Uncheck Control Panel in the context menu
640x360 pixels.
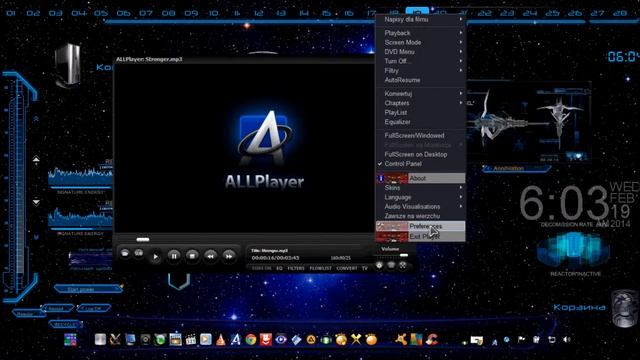(420, 164)
